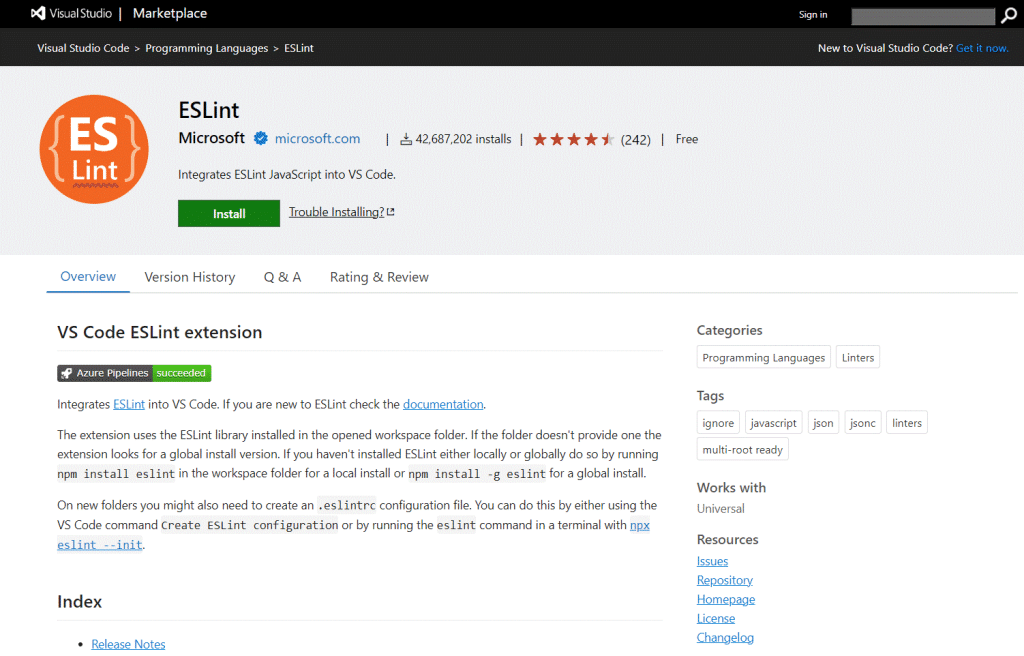Click the 'Universal' works-with value
Screen dimensions: 1024x656
tap(720, 508)
